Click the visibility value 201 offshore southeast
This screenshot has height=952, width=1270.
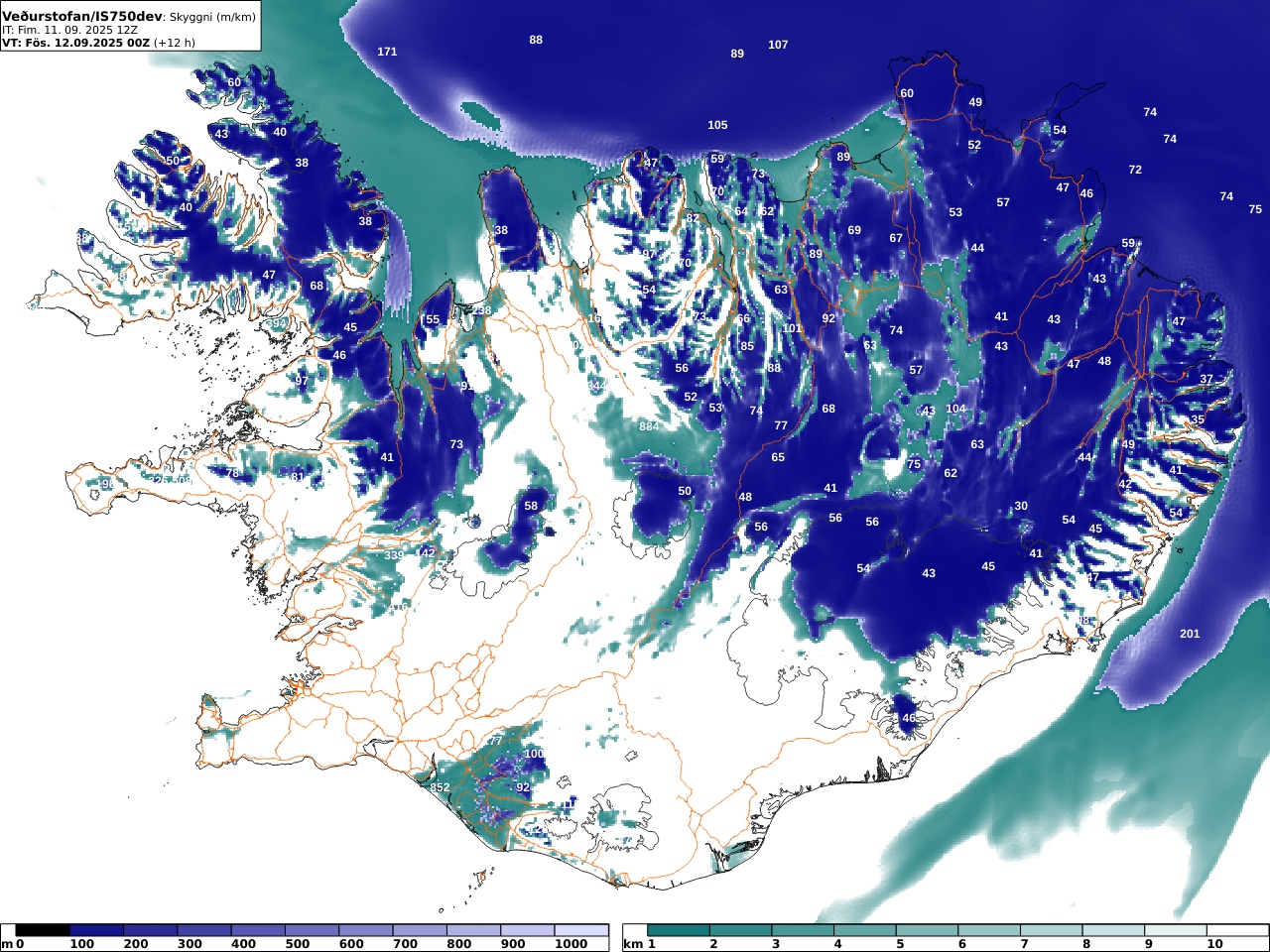coord(1190,634)
